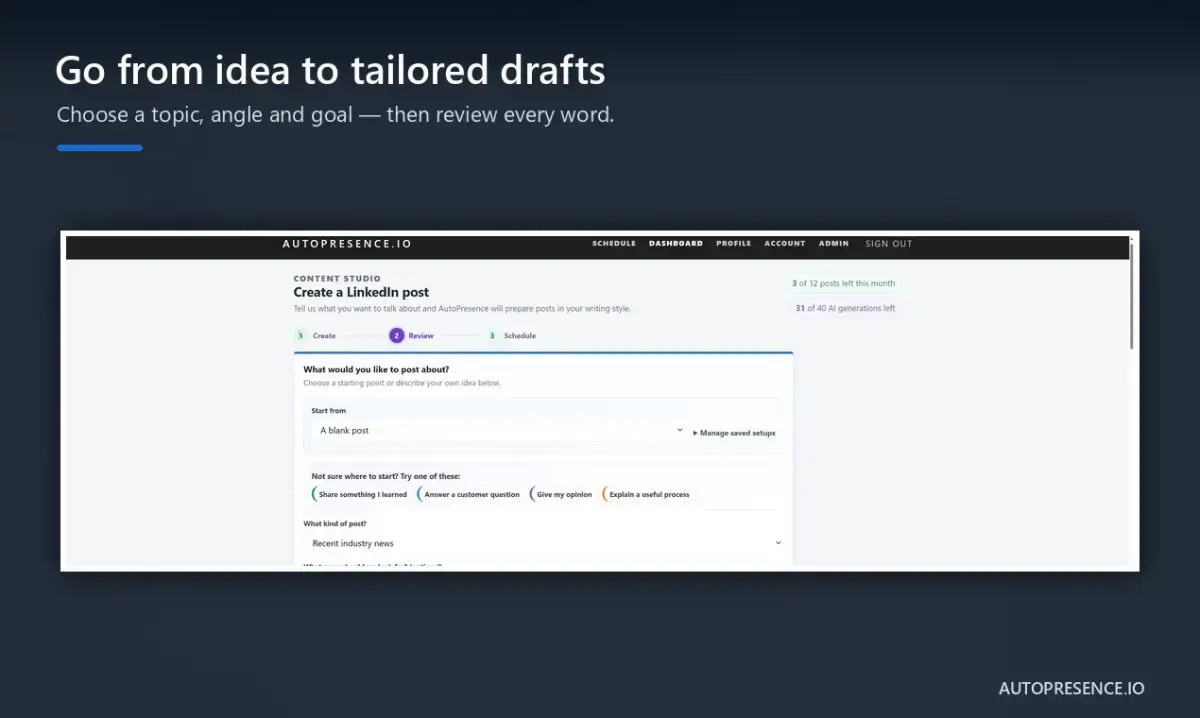Click the Sign Out link
This screenshot has width=1200, height=718.
click(x=889, y=244)
